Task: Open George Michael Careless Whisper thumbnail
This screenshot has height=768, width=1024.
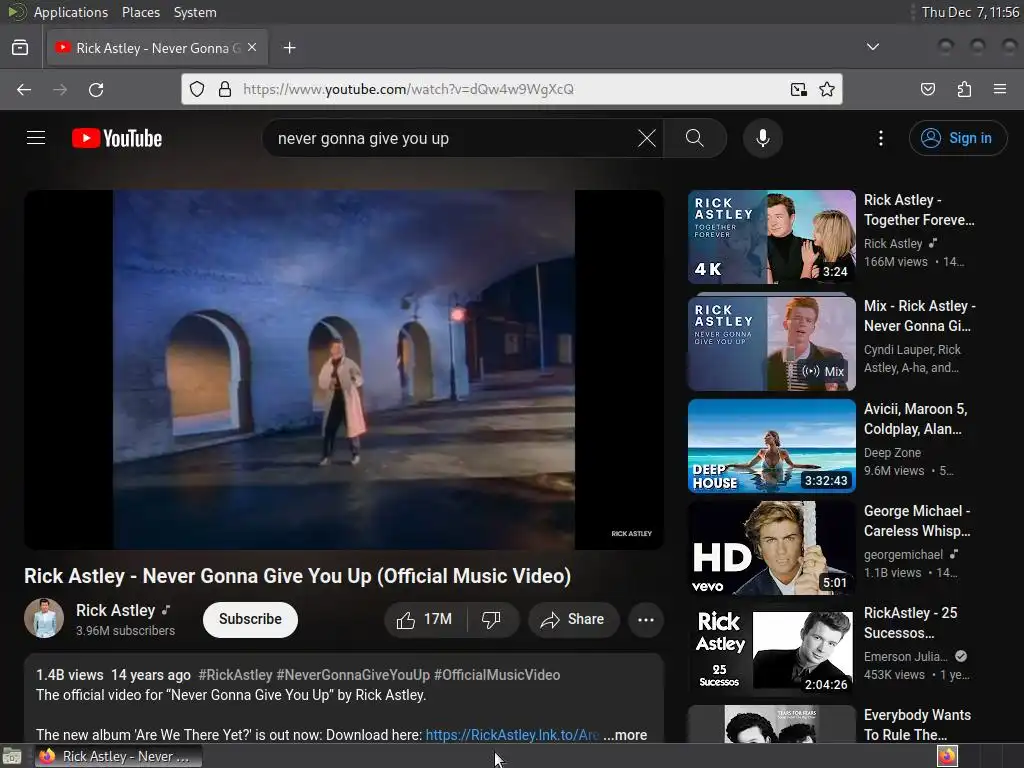Action: [x=771, y=547]
